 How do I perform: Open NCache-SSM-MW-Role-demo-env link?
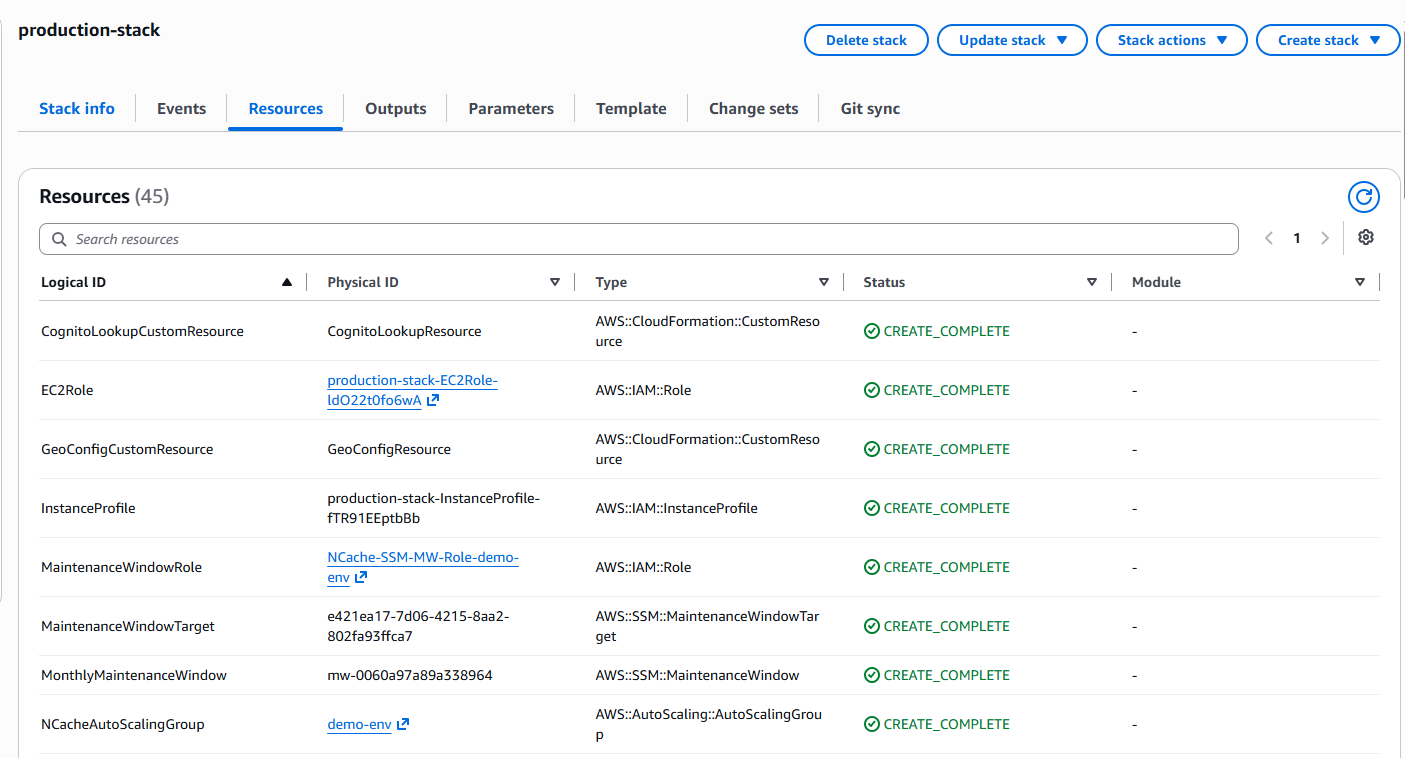click(x=423, y=567)
